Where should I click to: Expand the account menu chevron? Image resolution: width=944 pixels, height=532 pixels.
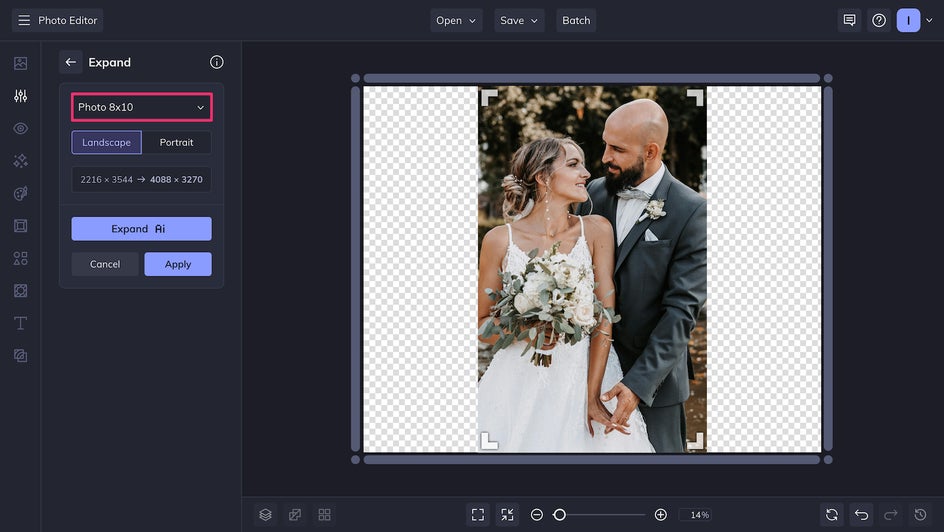pyautogui.click(x=930, y=20)
